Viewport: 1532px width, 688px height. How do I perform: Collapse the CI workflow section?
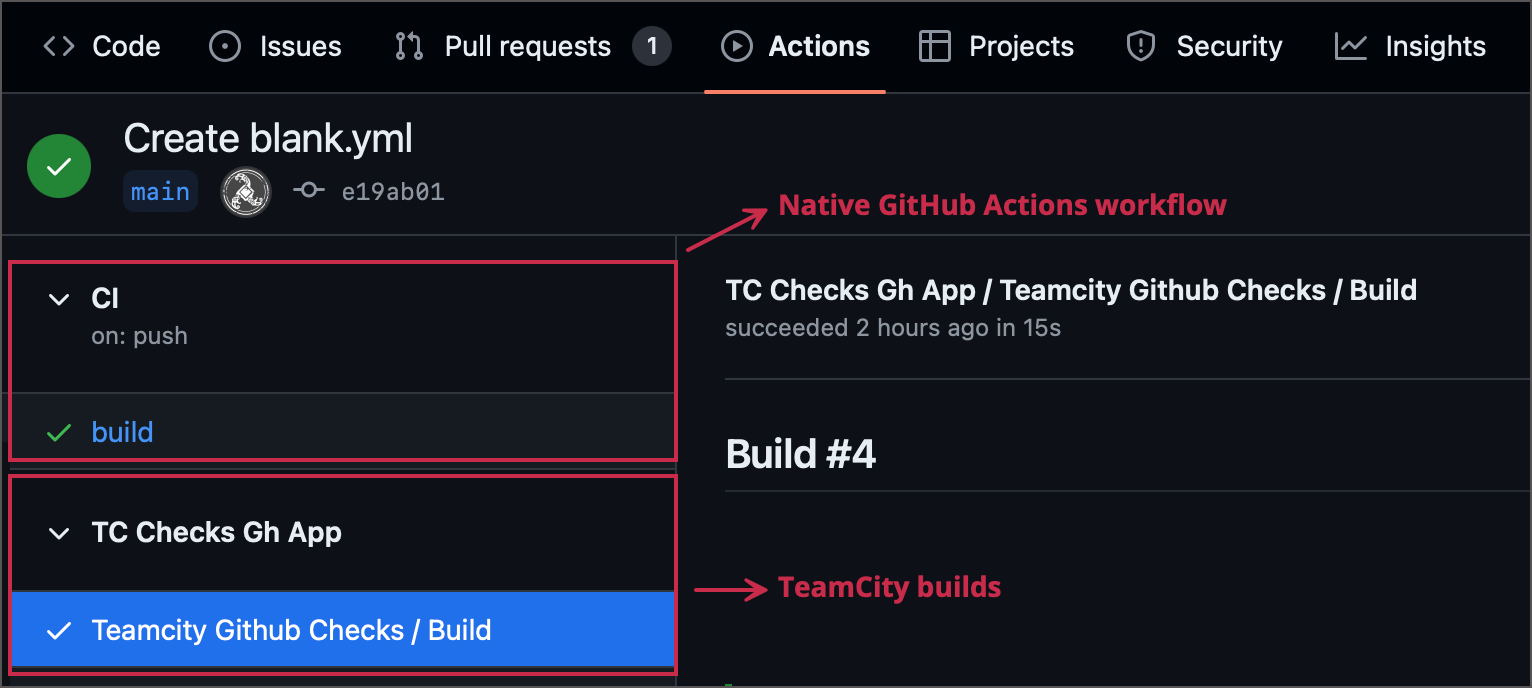pyautogui.click(x=58, y=298)
